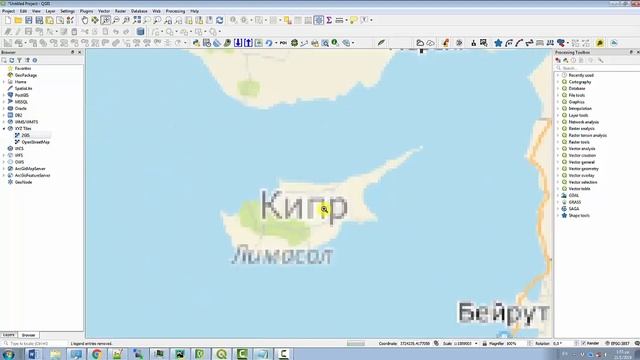Click the POI plugin icon
Viewport: 640px width, 360px height.
pos(283,43)
